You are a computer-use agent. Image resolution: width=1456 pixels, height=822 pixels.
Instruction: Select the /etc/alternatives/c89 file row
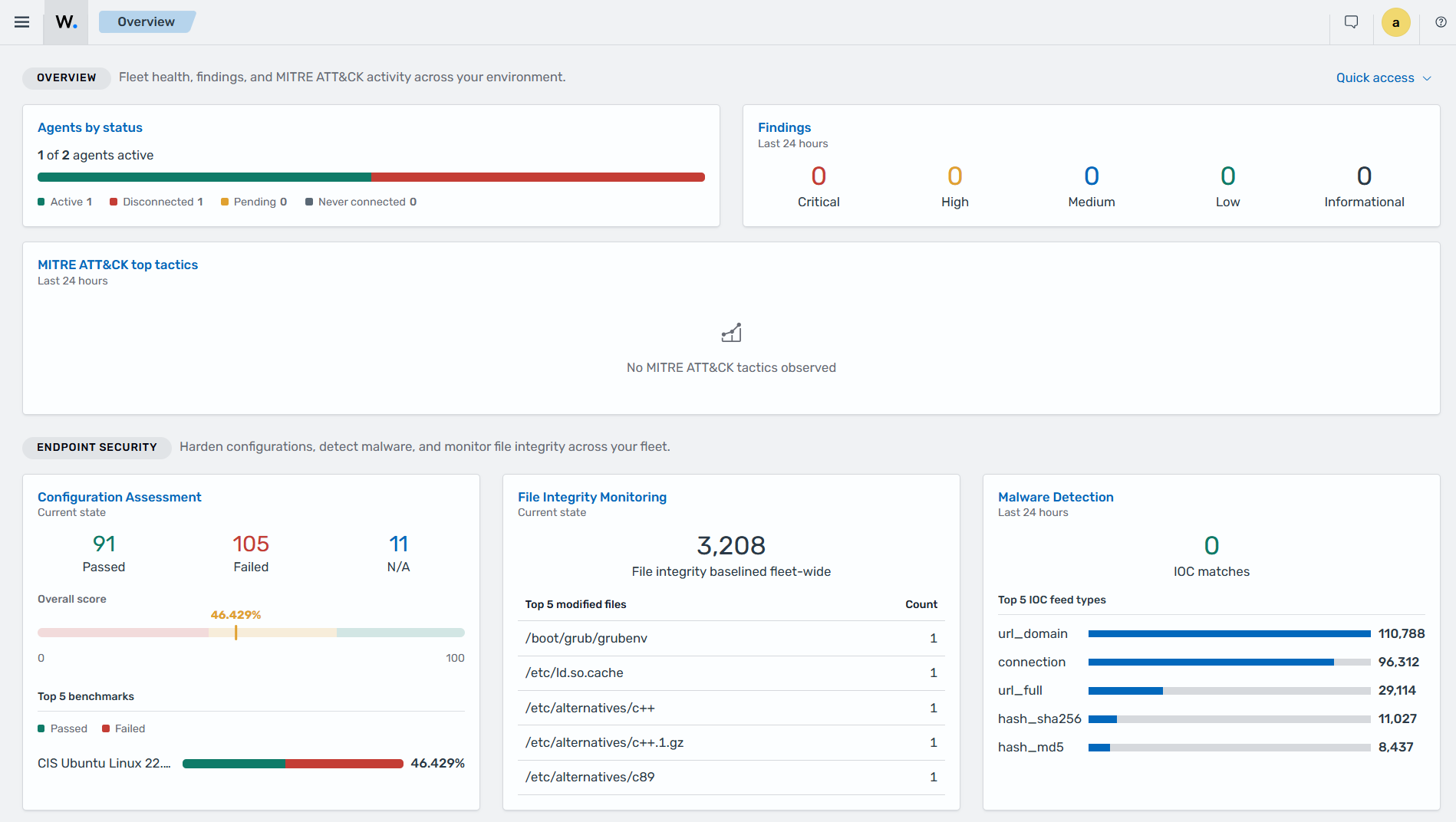(731, 777)
